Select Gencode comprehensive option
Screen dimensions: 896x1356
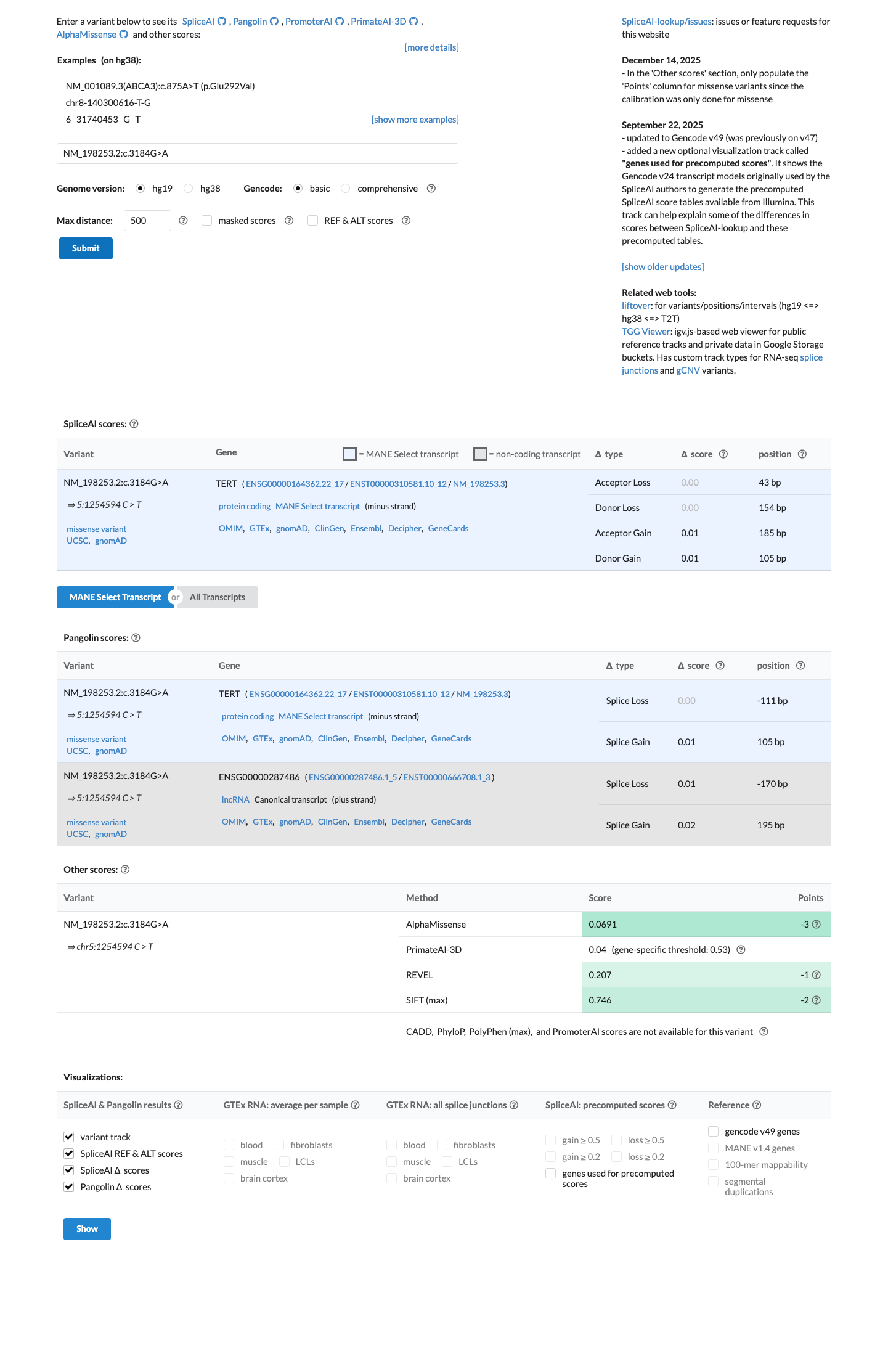346,189
